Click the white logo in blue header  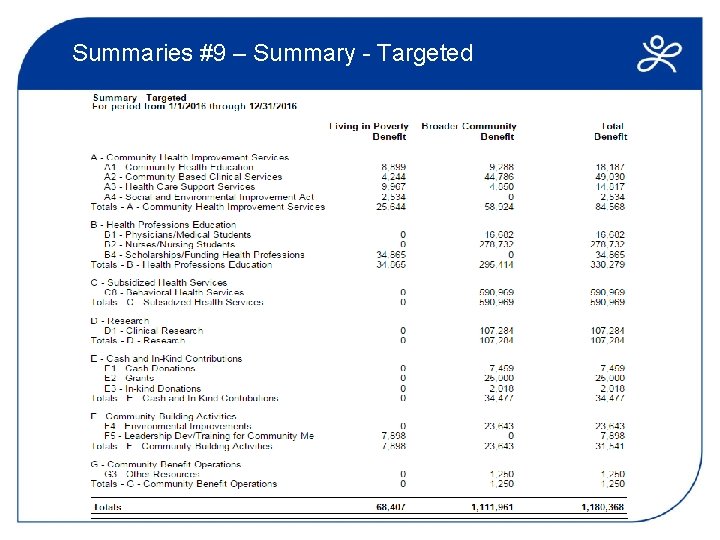pyautogui.click(x=659, y=54)
